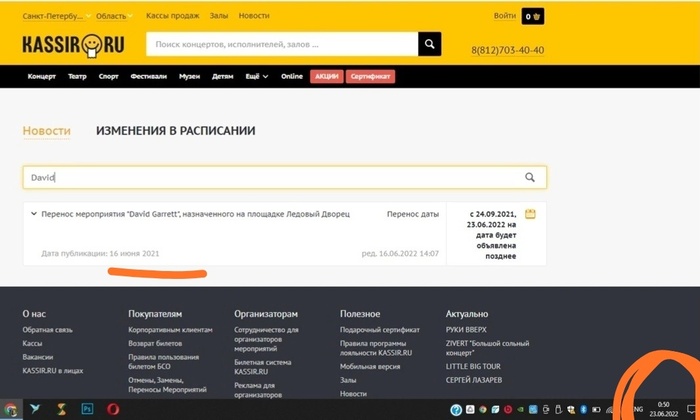Open the Фестивали category
This screenshot has width=700, height=420.
pos(149,76)
